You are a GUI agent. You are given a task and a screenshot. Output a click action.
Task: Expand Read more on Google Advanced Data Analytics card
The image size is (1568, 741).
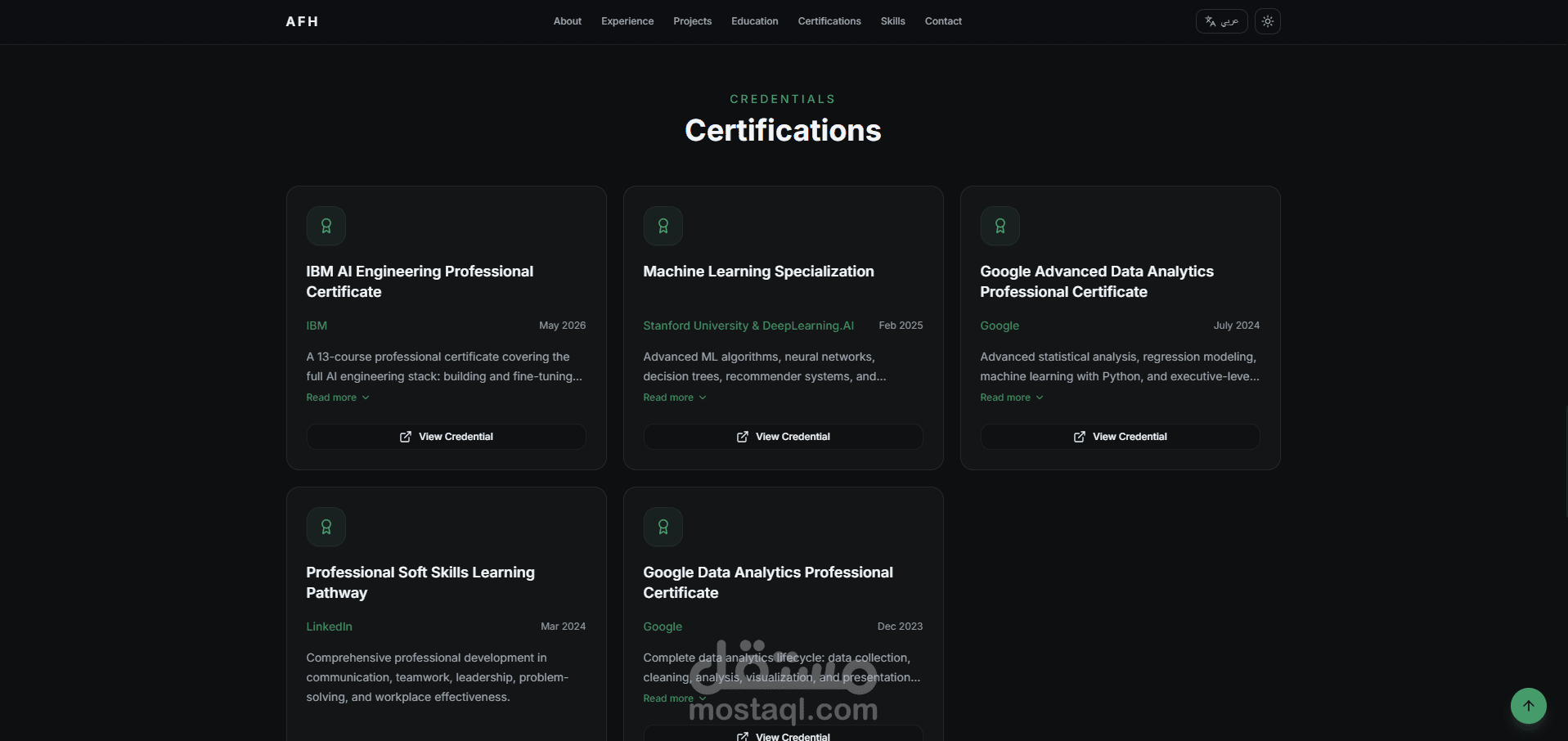(1012, 397)
